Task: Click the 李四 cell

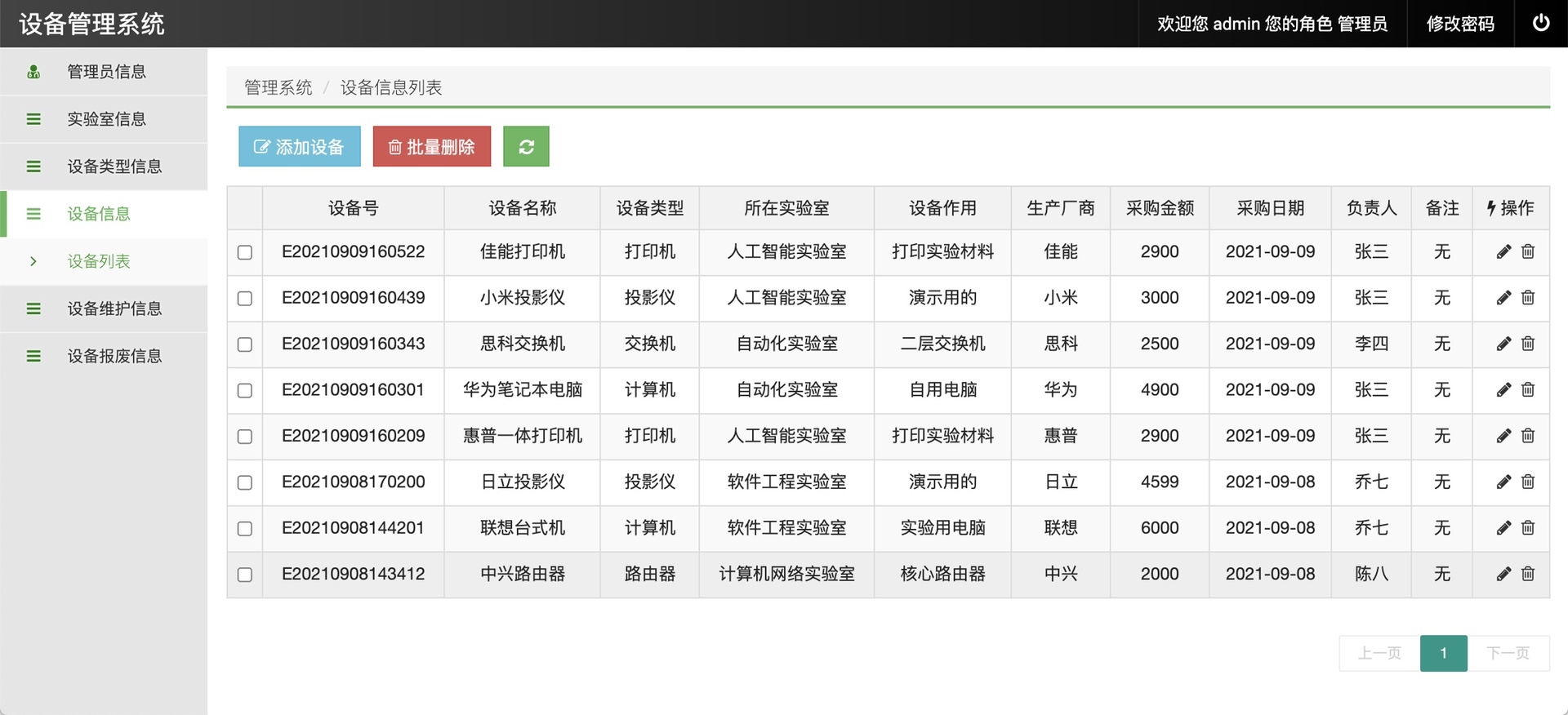Action: (x=1372, y=344)
